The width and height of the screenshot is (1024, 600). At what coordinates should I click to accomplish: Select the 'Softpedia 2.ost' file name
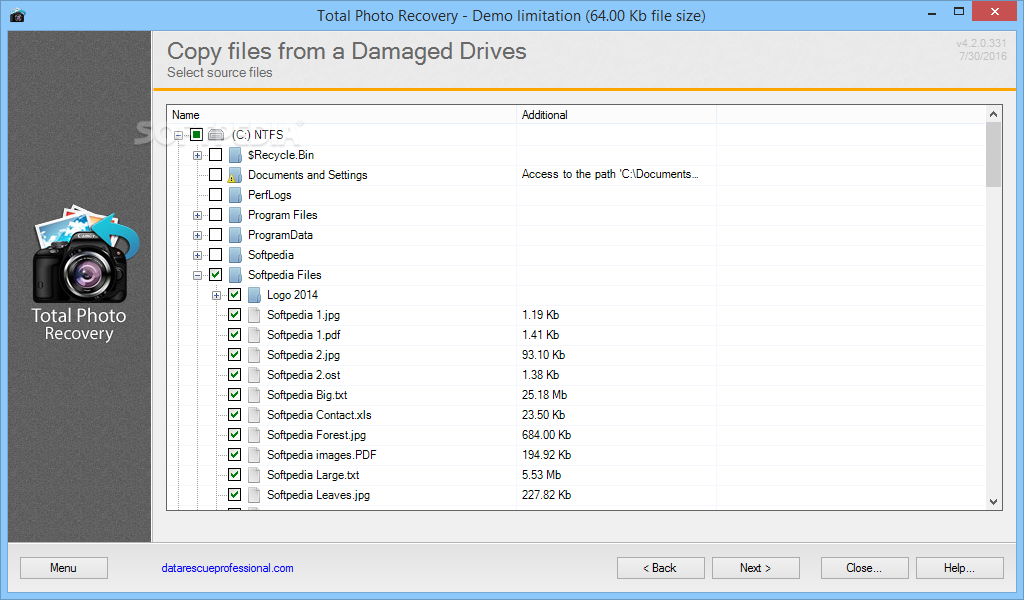point(303,375)
